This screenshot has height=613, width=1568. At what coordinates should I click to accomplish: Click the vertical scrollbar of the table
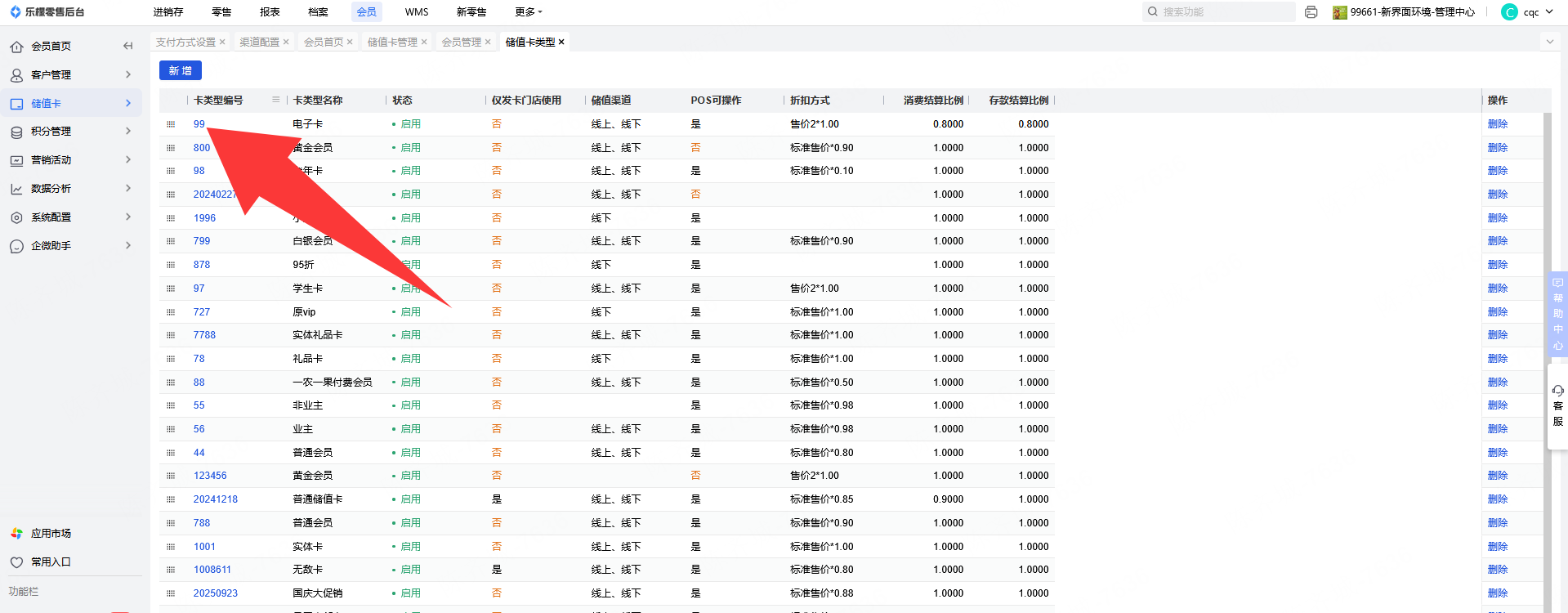pyautogui.click(x=1547, y=363)
